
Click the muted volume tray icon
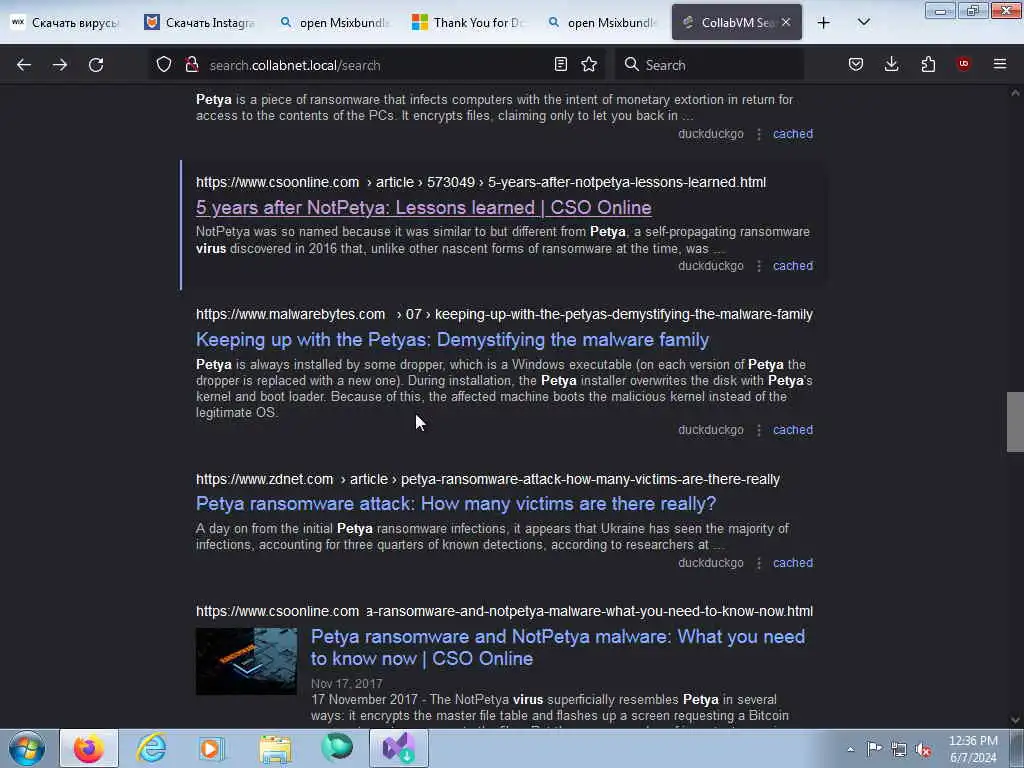[923, 750]
